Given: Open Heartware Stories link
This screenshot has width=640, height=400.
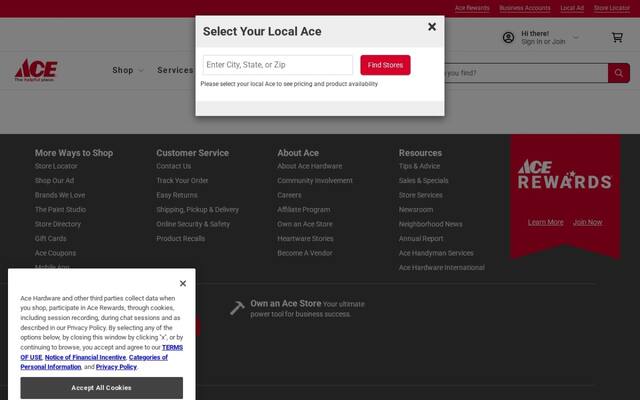Looking at the screenshot, I should click(x=305, y=238).
